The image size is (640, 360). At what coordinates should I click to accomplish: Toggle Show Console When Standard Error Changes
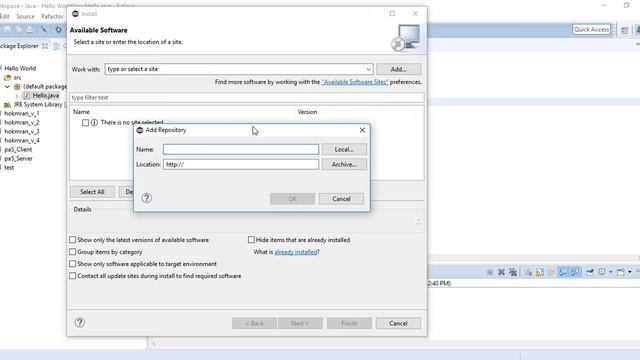tap(575, 272)
